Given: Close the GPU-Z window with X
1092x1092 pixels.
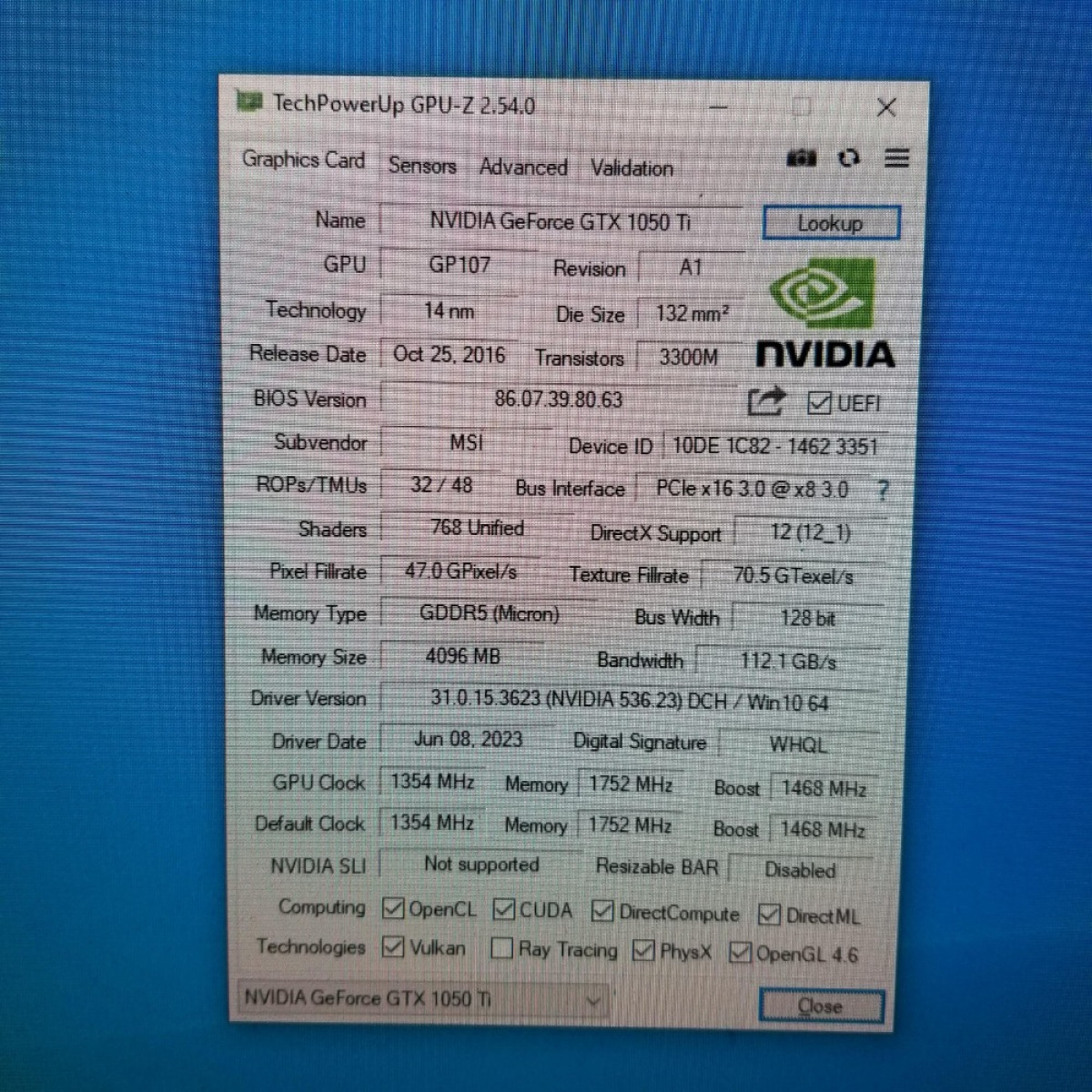Looking at the screenshot, I should [886, 107].
